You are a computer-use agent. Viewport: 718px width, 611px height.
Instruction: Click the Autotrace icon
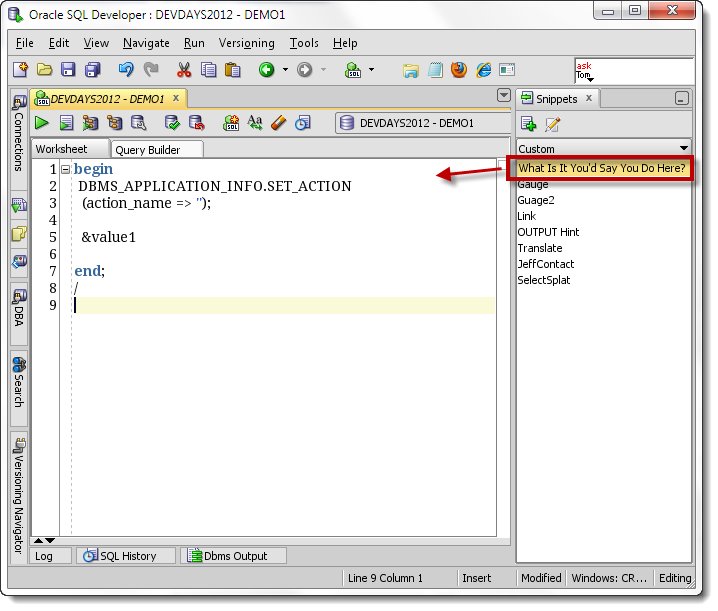pyautogui.click(x=114, y=123)
